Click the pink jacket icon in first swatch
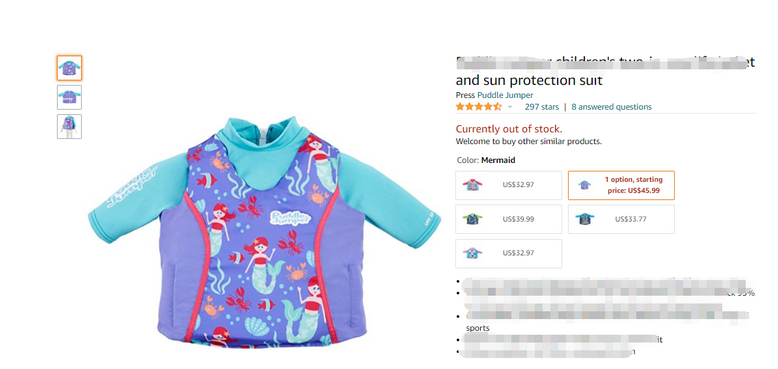 (x=472, y=185)
